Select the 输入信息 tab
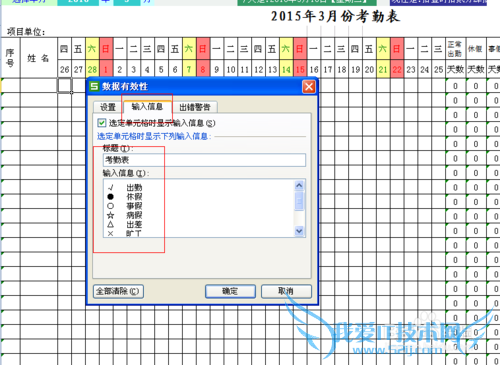Image resolution: width=500 pixels, height=365 pixels. click(x=147, y=106)
